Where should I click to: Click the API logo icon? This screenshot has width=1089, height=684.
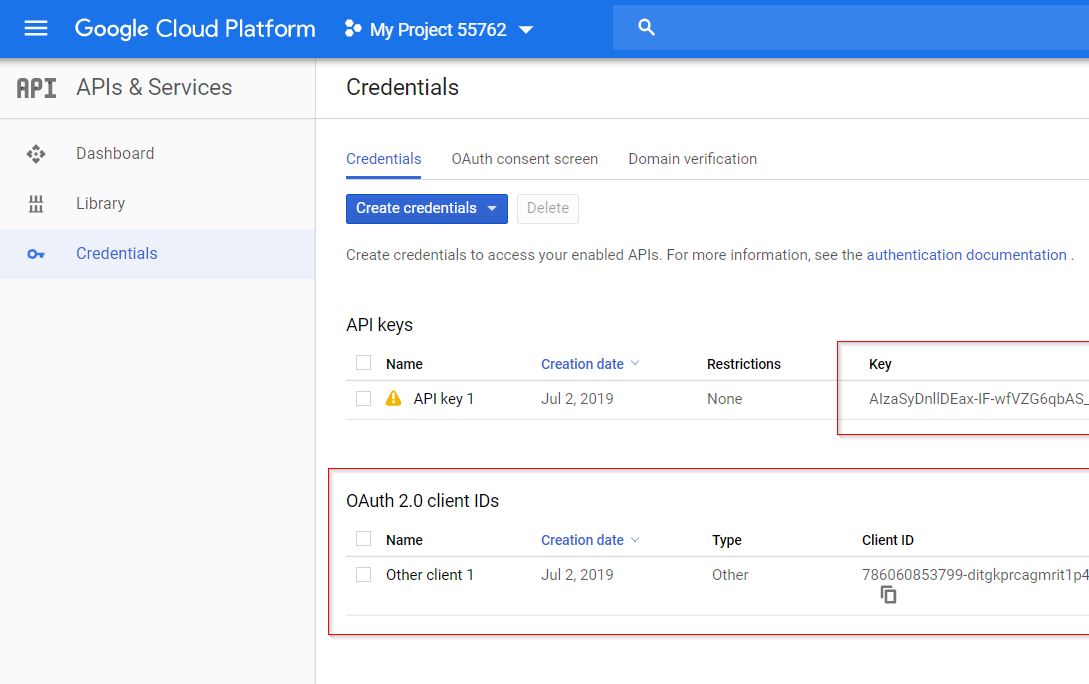pyautogui.click(x=36, y=88)
